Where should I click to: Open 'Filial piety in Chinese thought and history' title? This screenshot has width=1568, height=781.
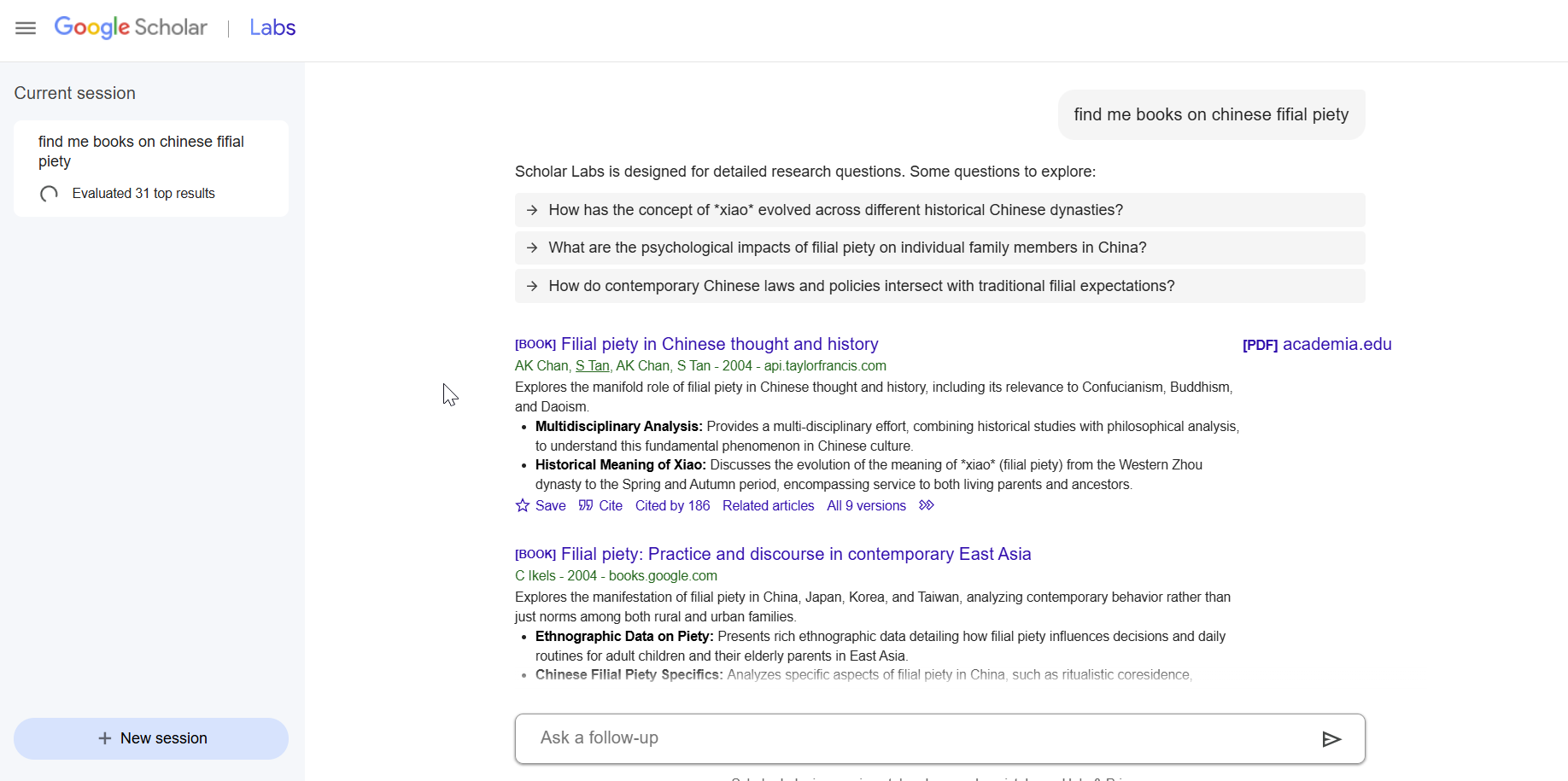coord(719,344)
